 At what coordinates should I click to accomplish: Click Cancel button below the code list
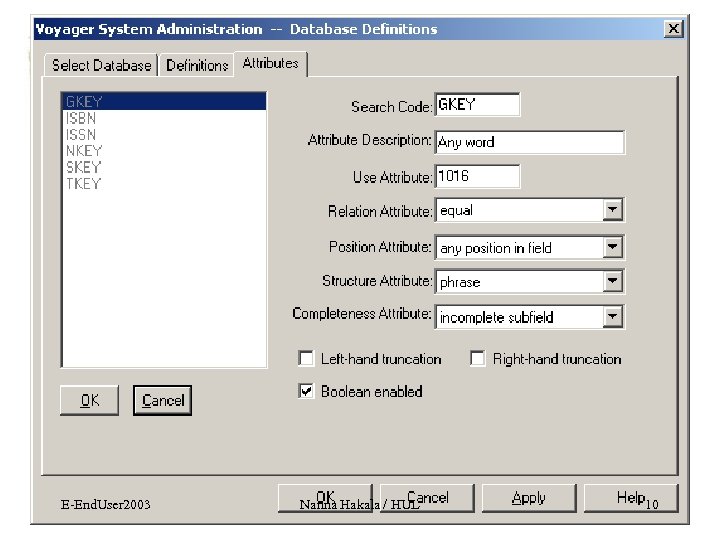[x=163, y=400]
